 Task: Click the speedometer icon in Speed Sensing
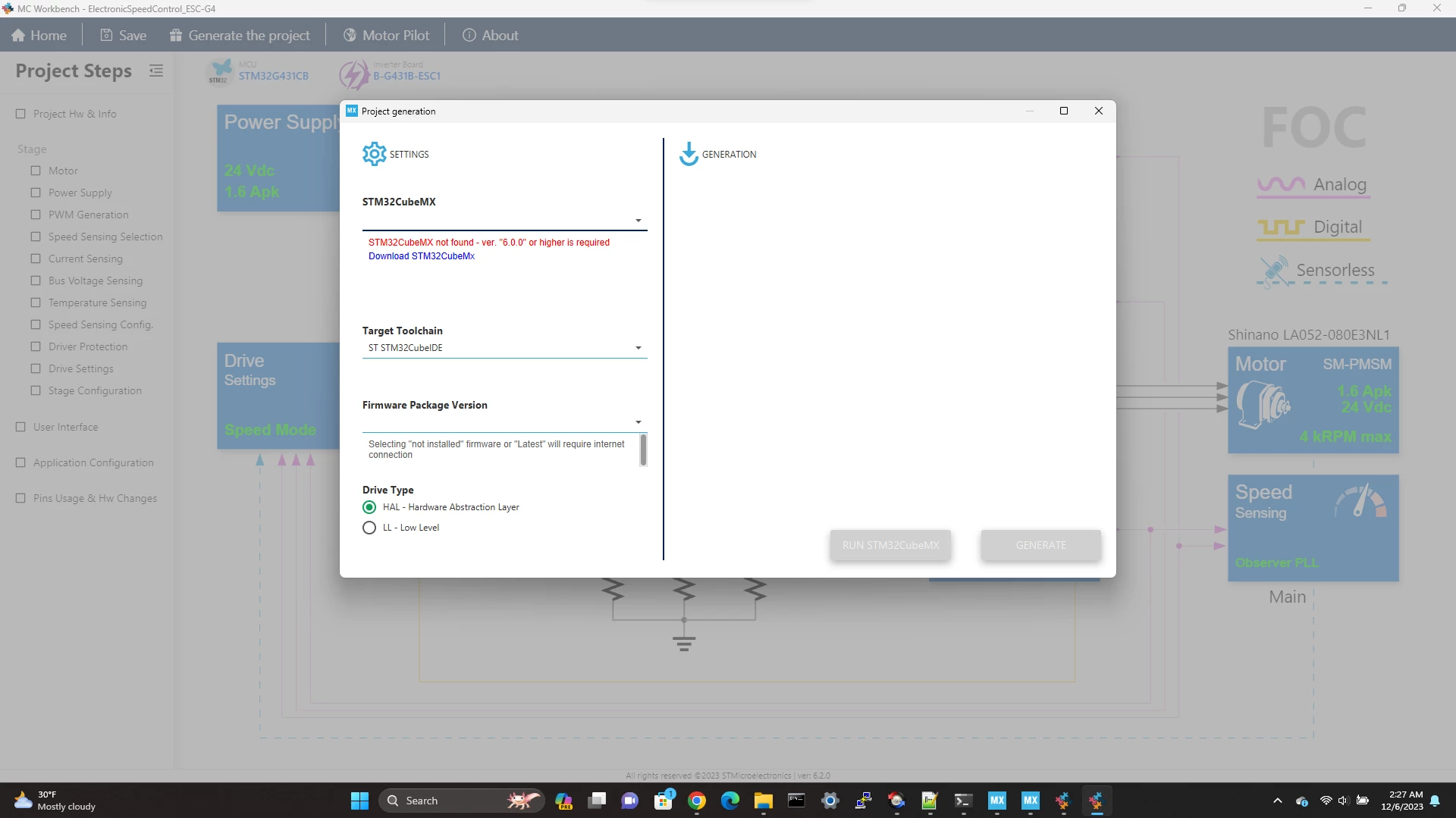1360,501
